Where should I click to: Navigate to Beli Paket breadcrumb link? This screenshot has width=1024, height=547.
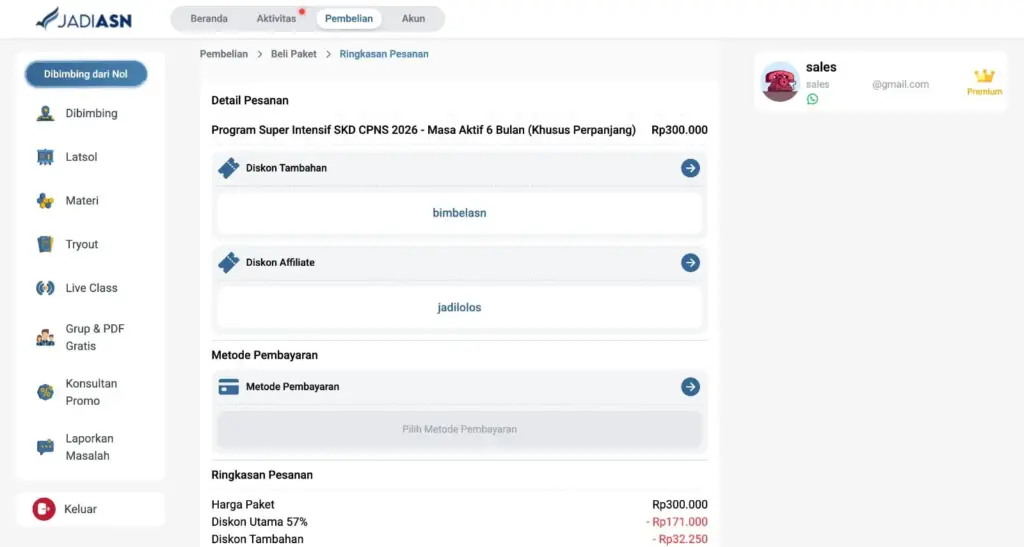[294, 54]
